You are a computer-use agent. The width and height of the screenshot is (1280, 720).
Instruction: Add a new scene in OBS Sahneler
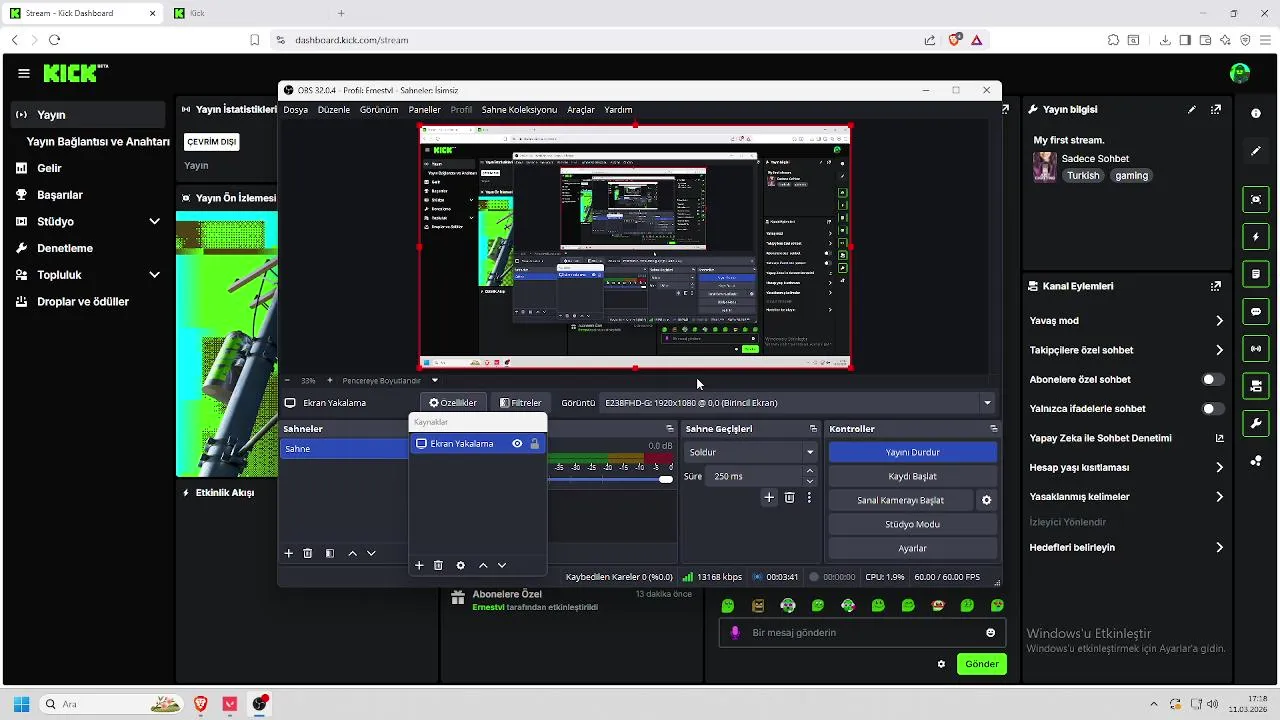(289, 553)
